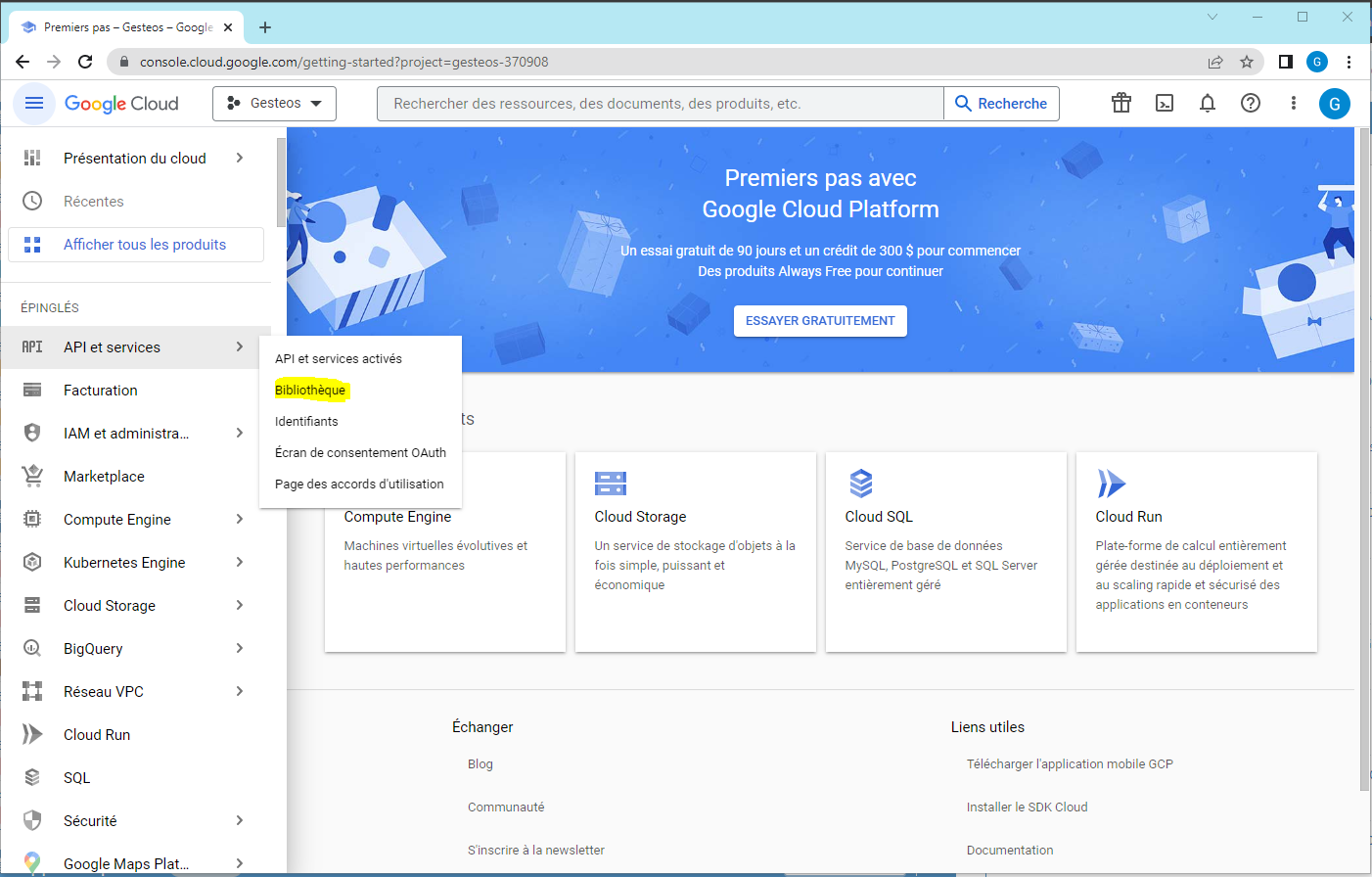This screenshot has height=877, width=1372.
Task: Open the Documentation link
Action: 1010,850
